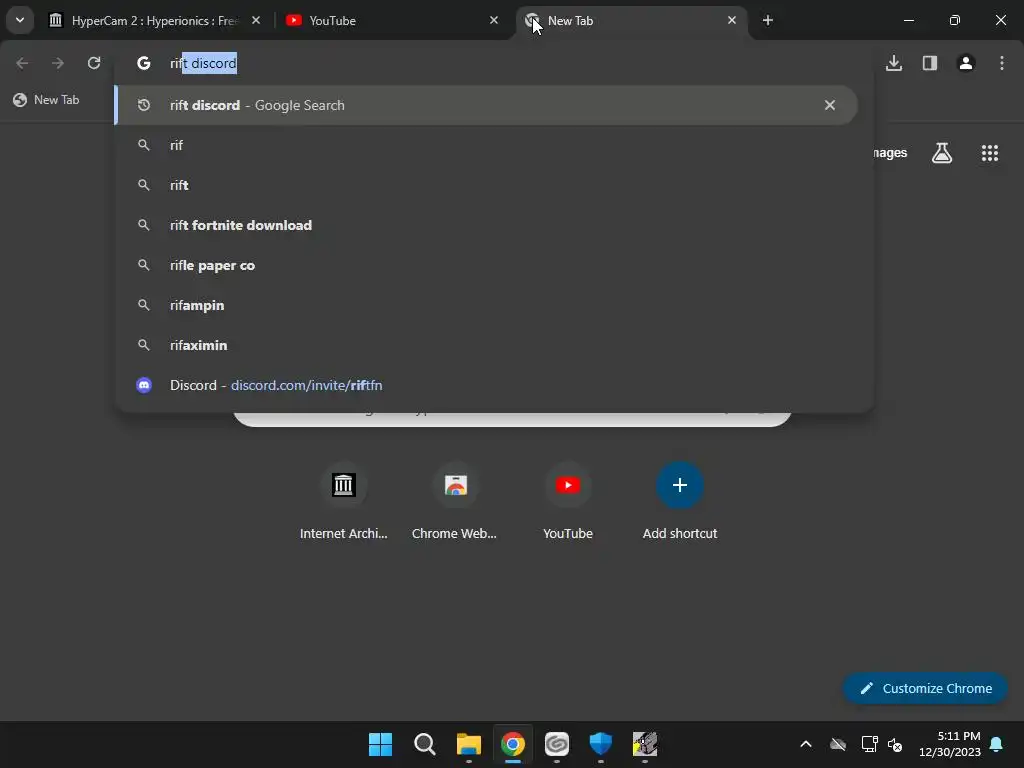Go forward with the forward arrow
The height and width of the screenshot is (768, 1024).
(x=58, y=63)
